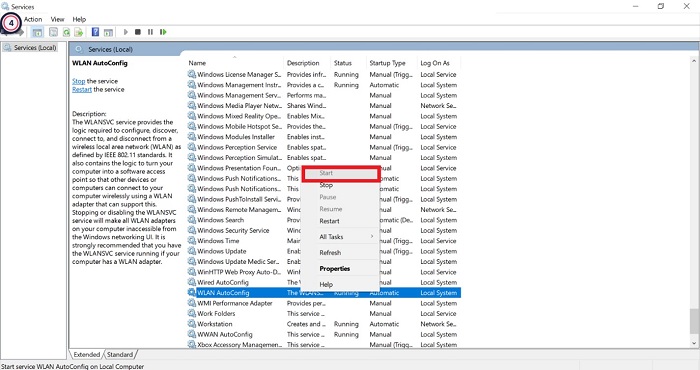Select Xbox Accessory Managemen.. service
700x370 pixels.
pyautogui.click(x=239, y=345)
